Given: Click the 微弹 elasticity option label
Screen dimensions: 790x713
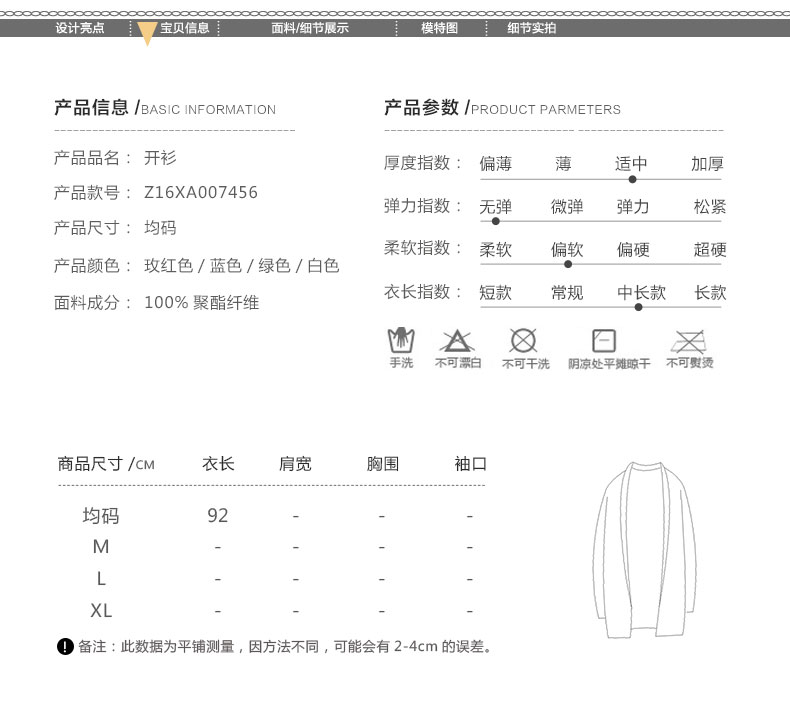Looking at the screenshot, I should [x=567, y=206].
